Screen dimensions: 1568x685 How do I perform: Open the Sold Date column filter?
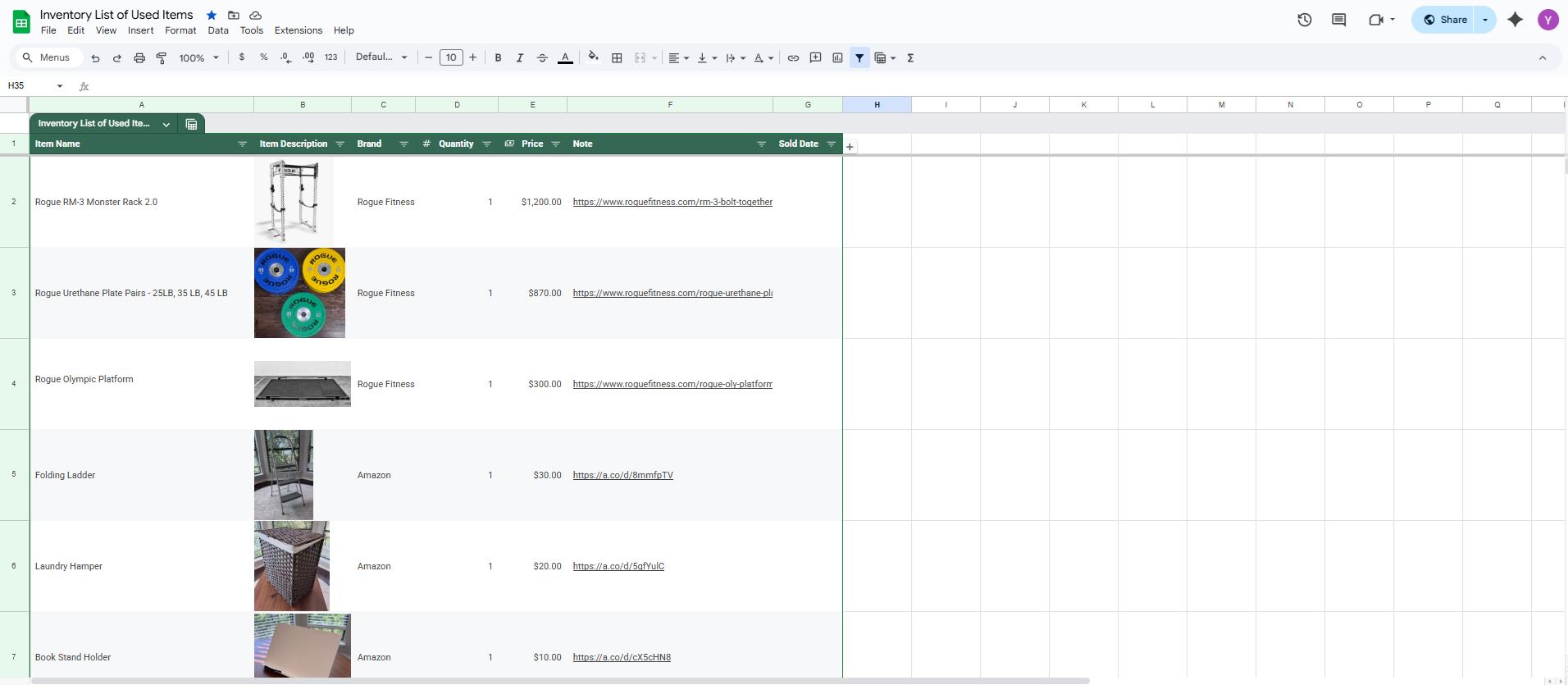[x=831, y=144]
